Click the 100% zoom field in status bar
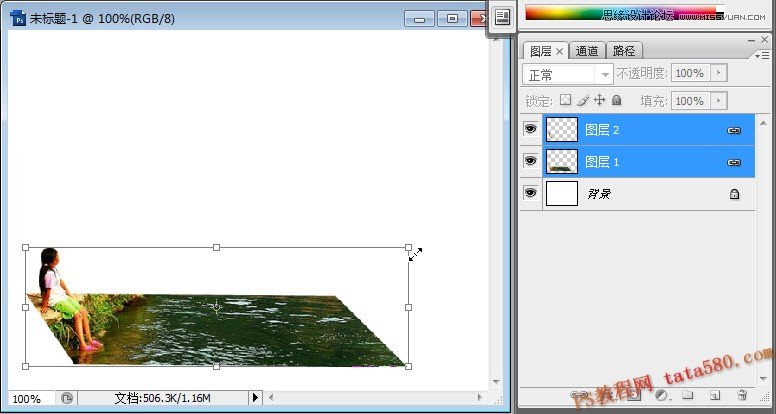Image resolution: width=776 pixels, height=414 pixels. (31, 398)
